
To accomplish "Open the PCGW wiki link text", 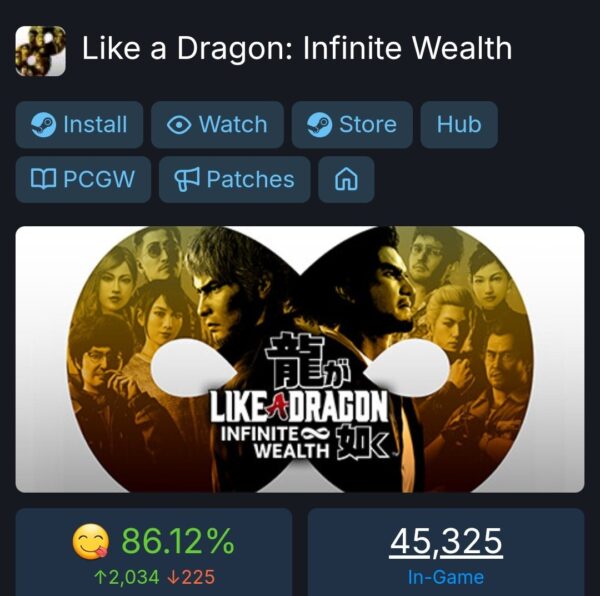I will 99,179.
